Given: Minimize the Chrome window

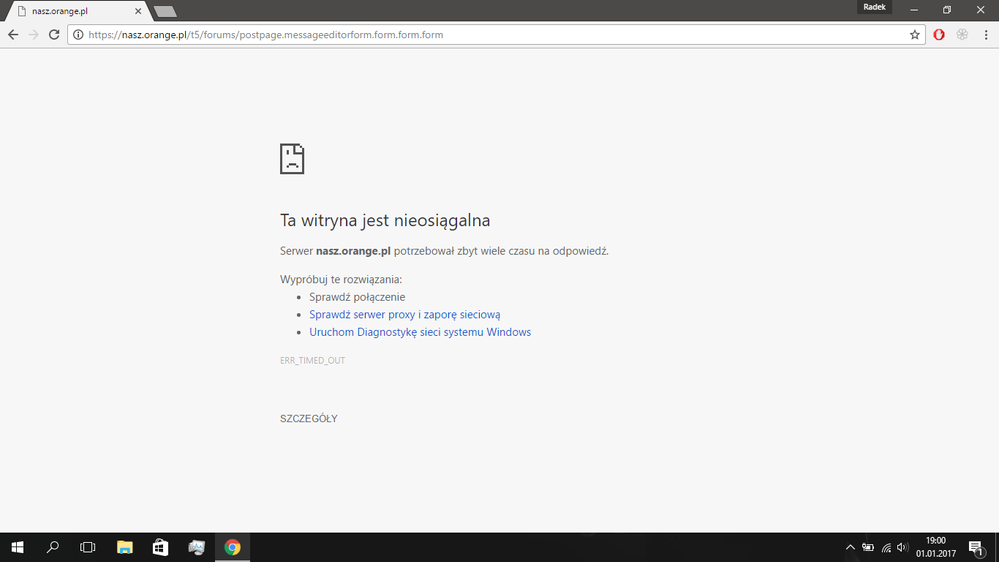Looking at the screenshot, I should tap(914, 10).
